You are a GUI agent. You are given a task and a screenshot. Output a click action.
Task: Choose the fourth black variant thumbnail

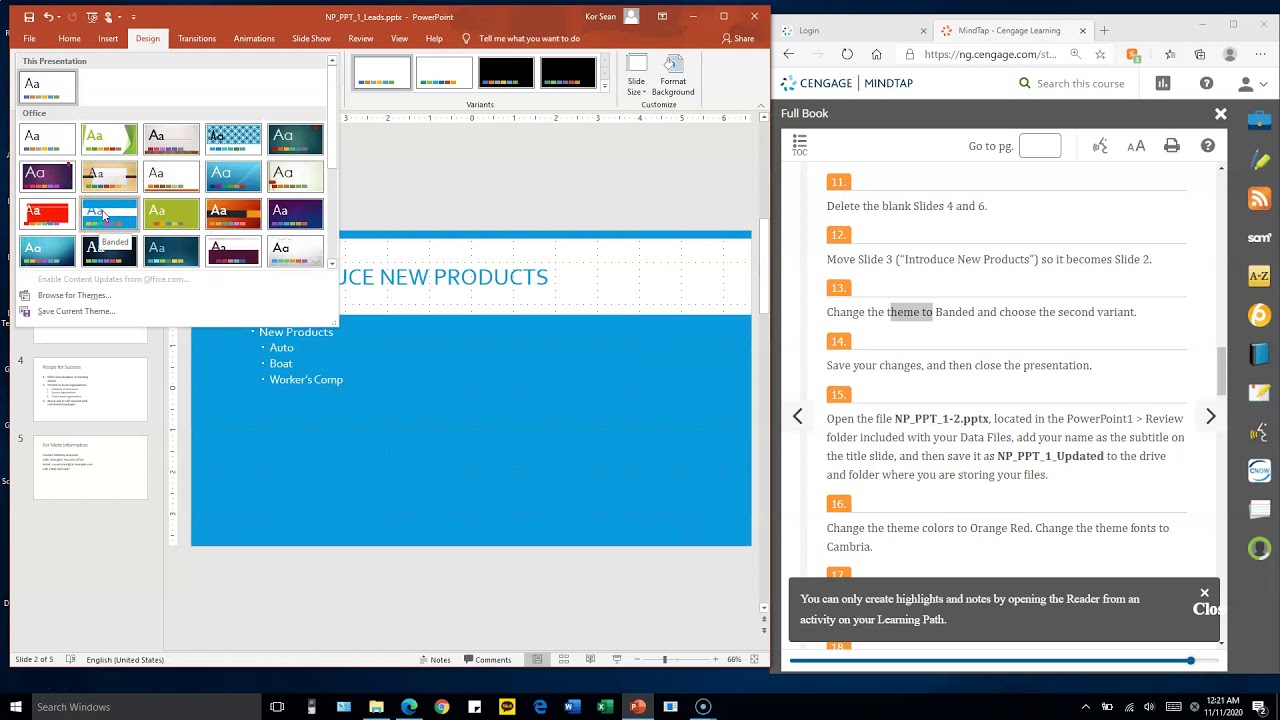tap(568, 72)
